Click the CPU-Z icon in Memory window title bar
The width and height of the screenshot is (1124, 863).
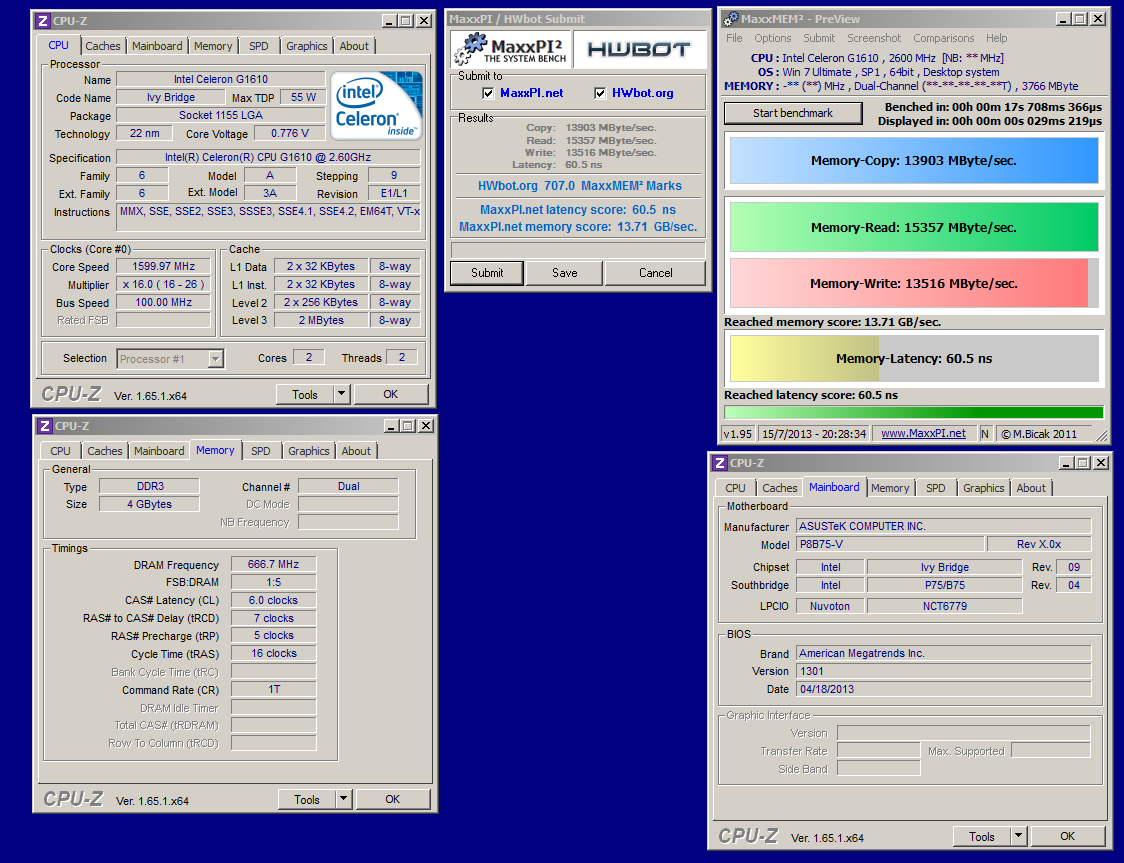[x=44, y=426]
